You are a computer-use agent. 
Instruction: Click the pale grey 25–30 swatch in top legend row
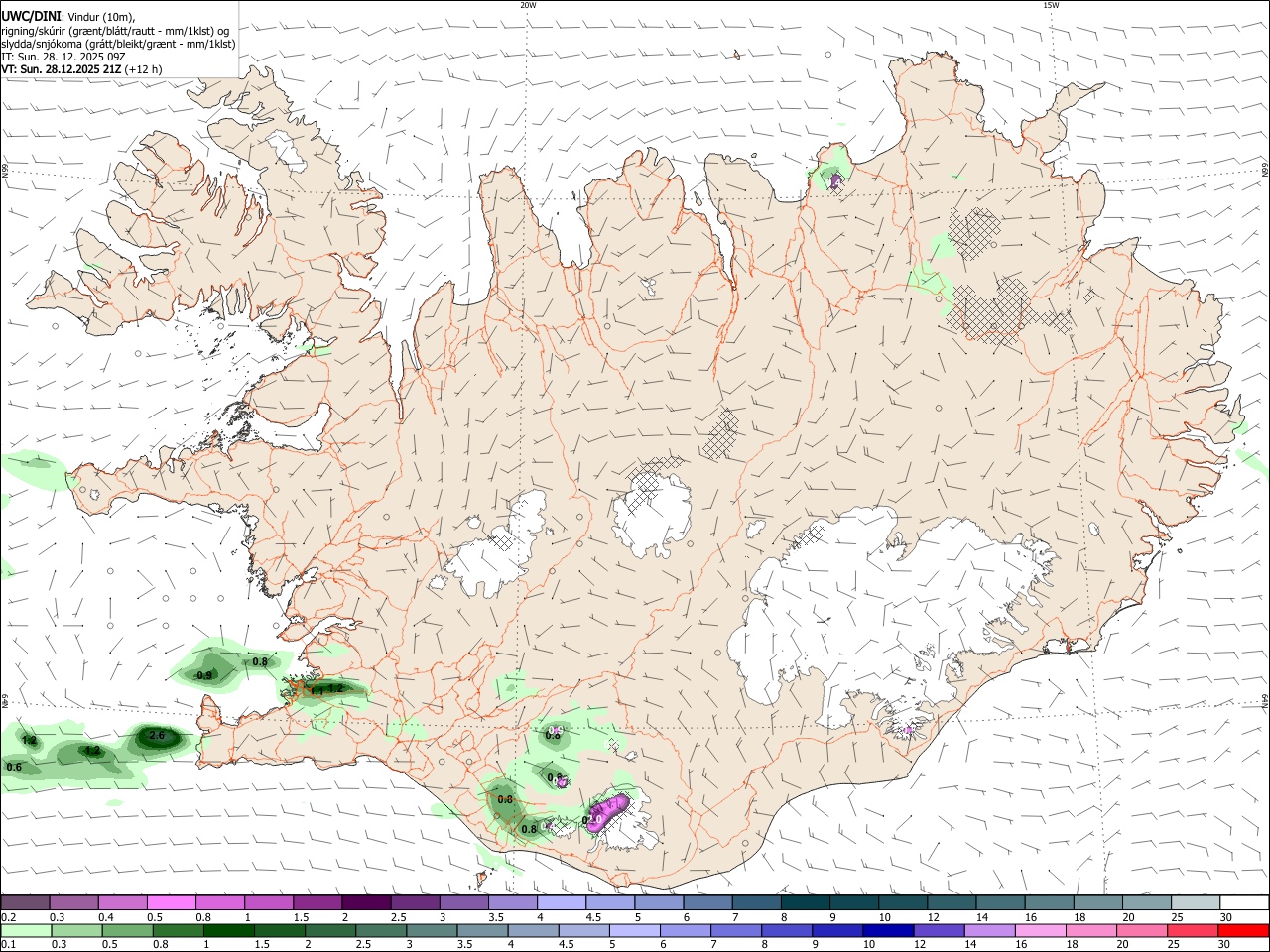point(1195,902)
